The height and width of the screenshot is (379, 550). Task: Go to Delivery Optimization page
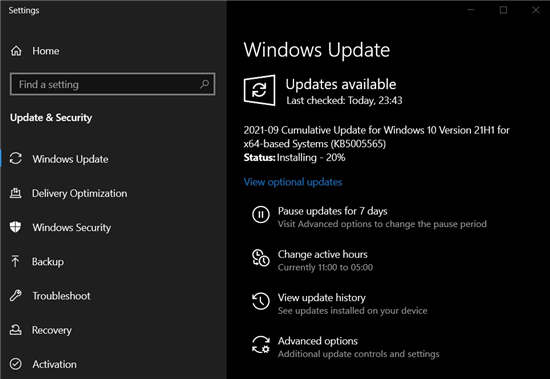point(80,193)
